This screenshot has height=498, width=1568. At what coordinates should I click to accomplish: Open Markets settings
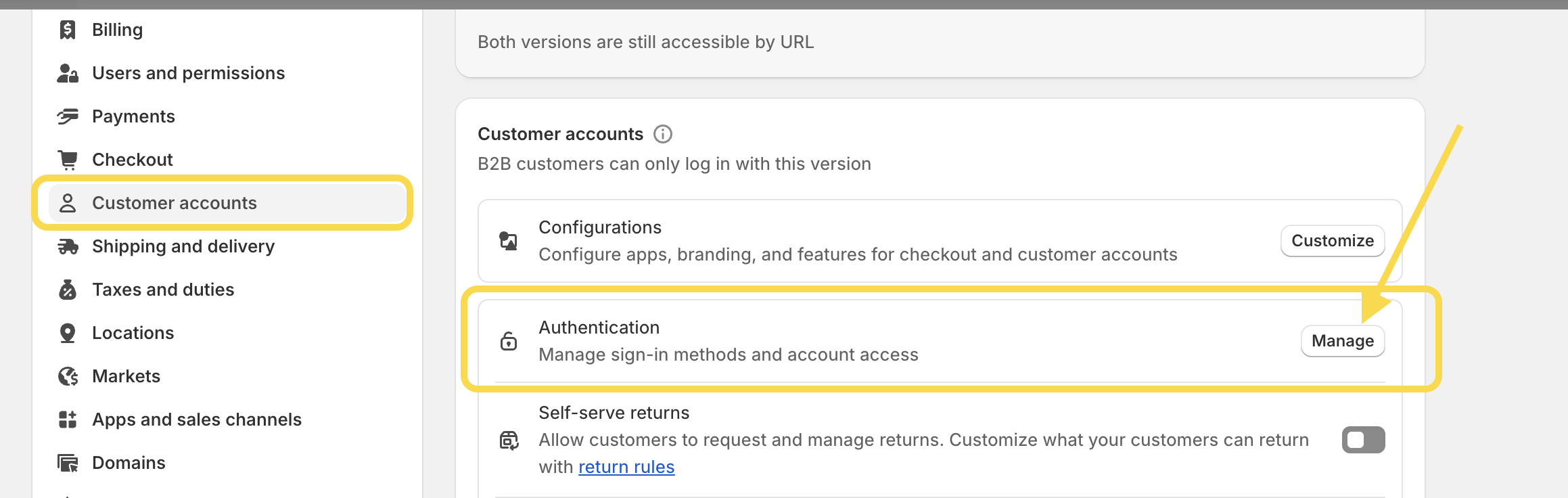(x=126, y=376)
